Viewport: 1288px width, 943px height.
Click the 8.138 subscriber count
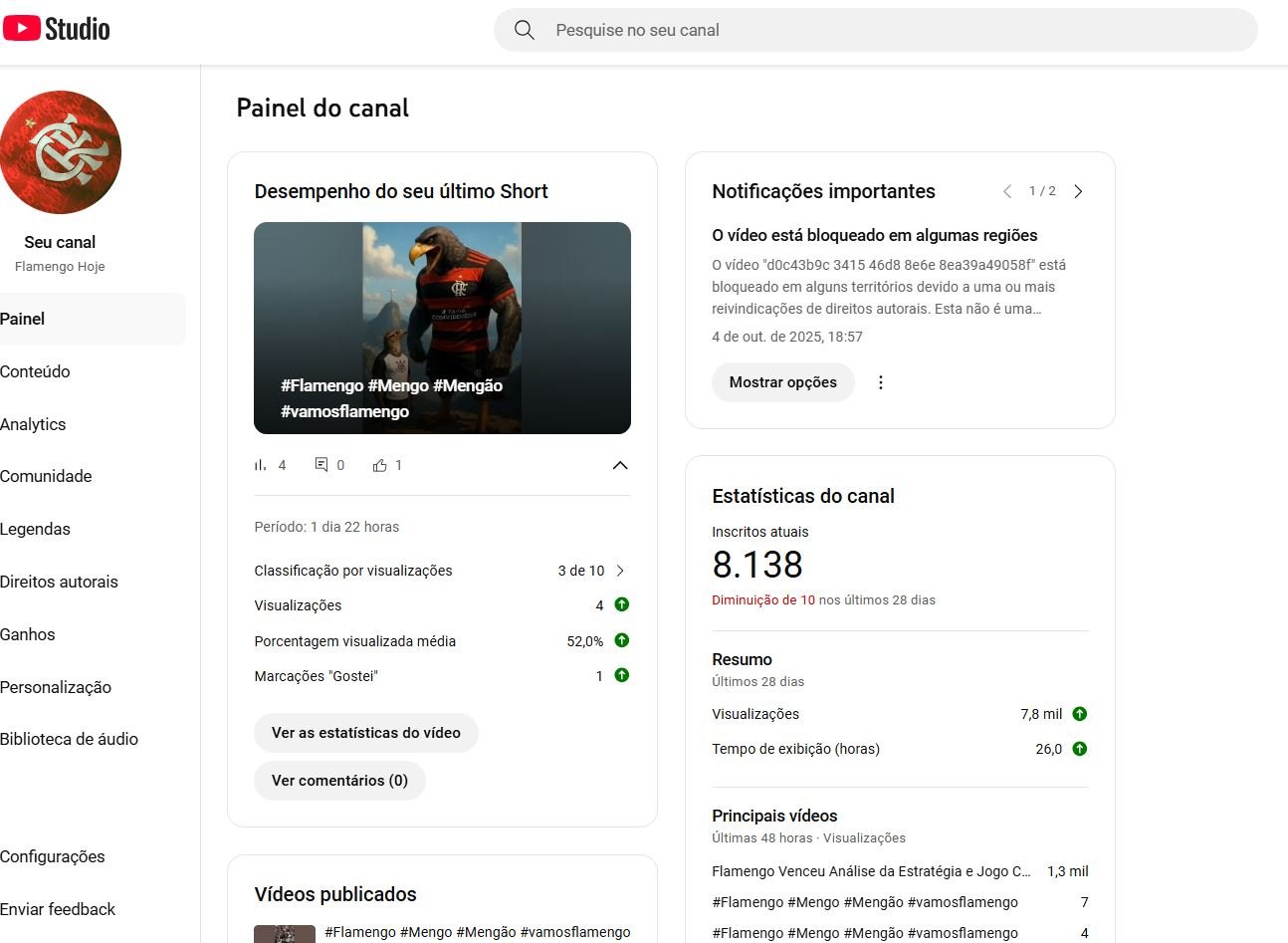pos(757,565)
